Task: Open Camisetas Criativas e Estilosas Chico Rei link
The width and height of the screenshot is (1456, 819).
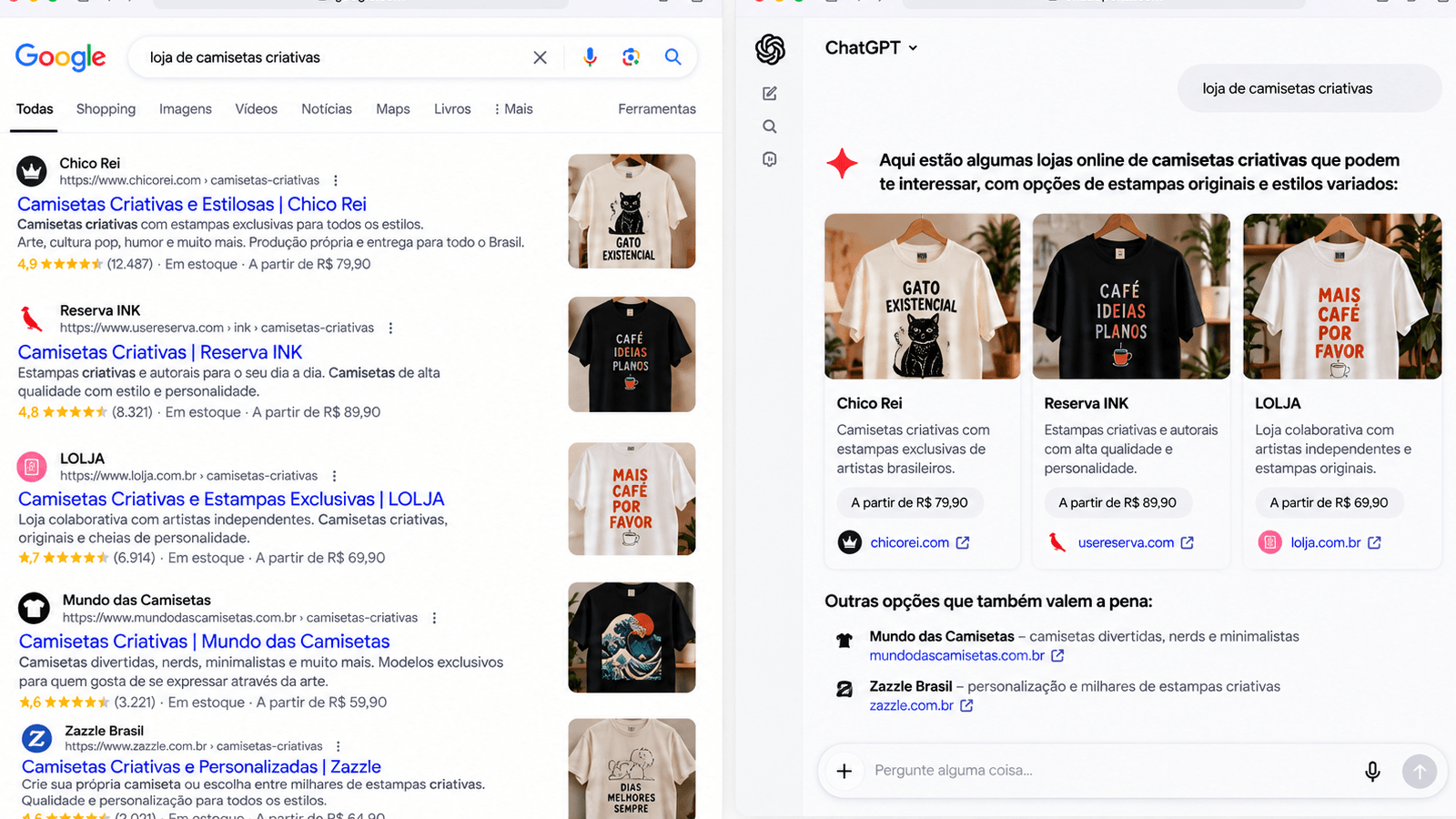Action: click(x=192, y=204)
